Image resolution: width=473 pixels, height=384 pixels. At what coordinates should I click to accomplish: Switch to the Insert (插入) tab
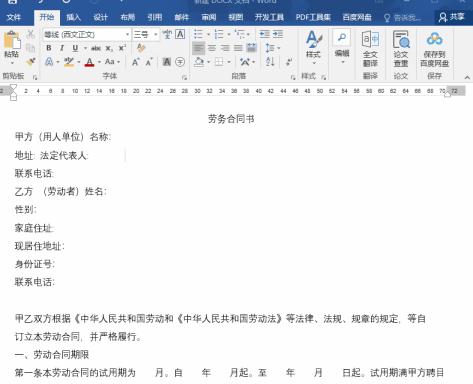coord(73,17)
